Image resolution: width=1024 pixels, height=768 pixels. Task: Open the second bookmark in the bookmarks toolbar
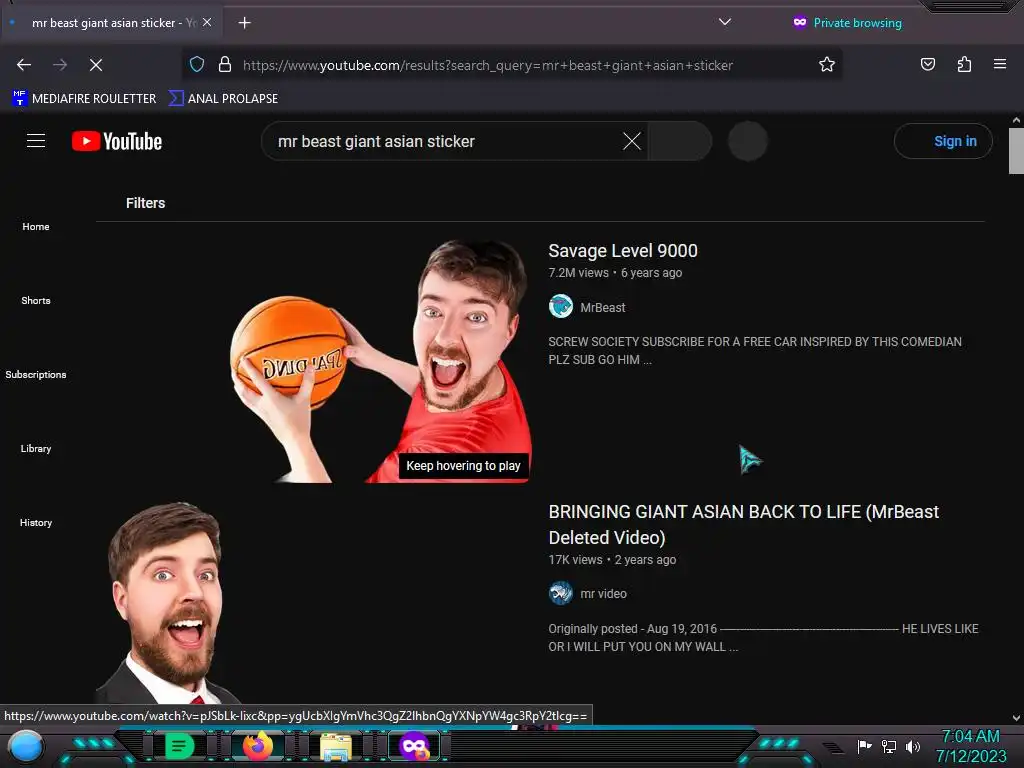click(x=223, y=99)
